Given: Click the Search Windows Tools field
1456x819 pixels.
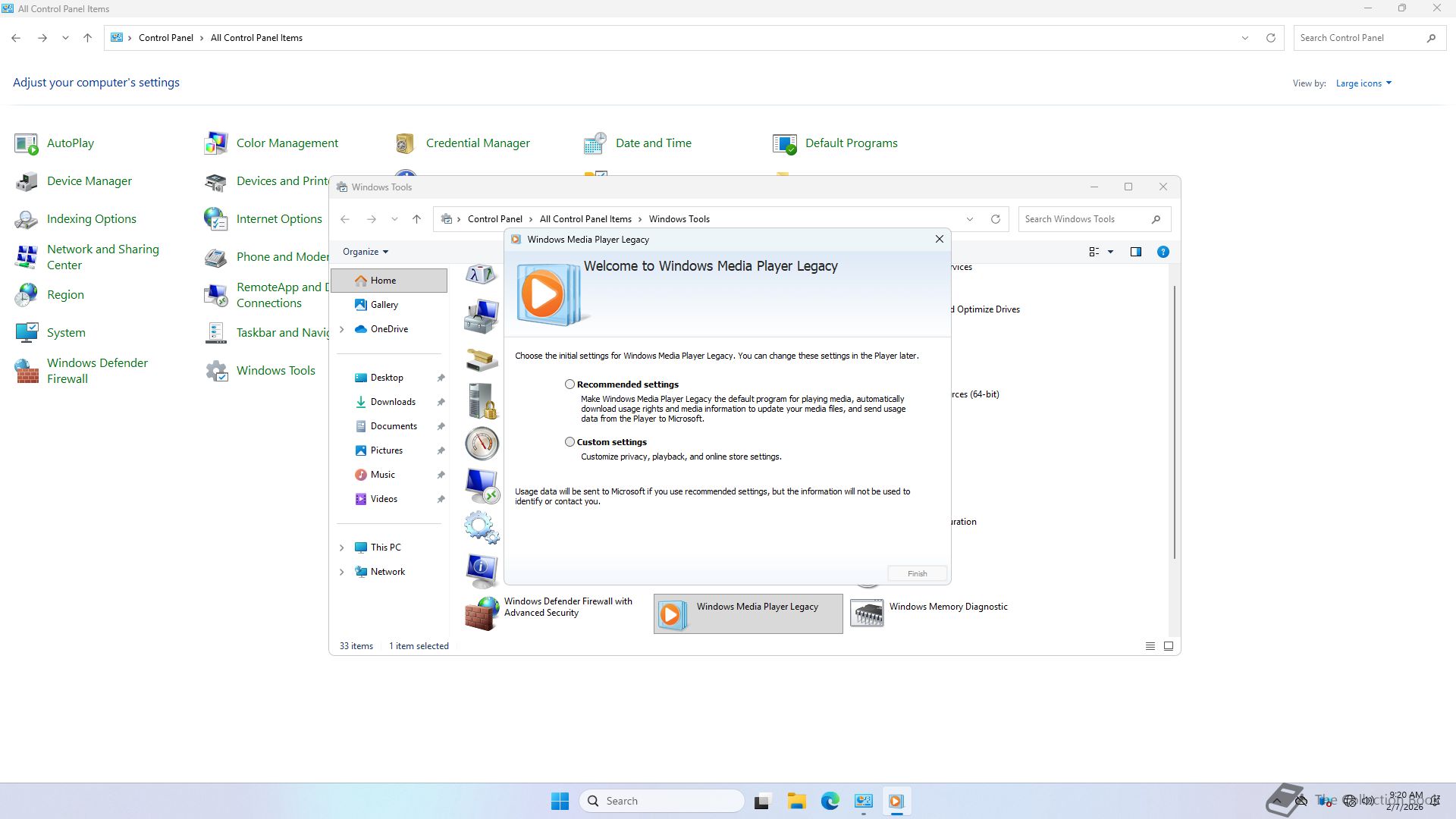Looking at the screenshot, I should click(x=1084, y=219).
